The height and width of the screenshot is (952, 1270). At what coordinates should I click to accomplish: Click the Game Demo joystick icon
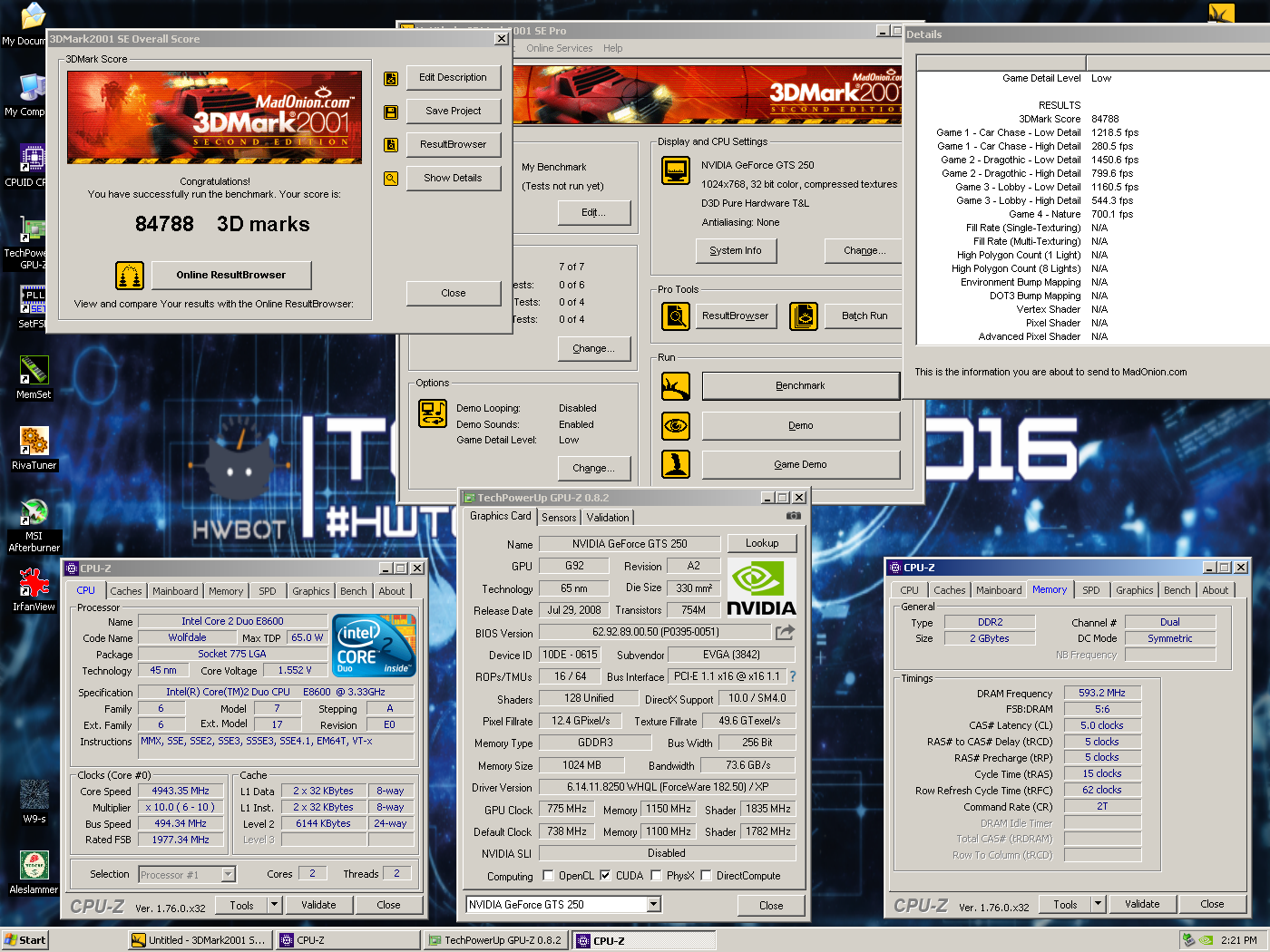point(676,464)
